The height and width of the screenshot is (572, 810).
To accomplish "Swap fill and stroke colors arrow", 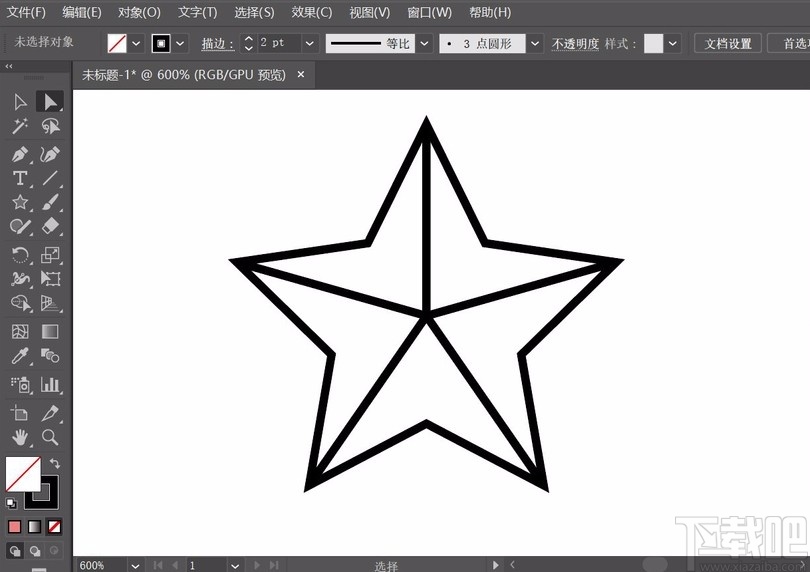I will 54,463.
